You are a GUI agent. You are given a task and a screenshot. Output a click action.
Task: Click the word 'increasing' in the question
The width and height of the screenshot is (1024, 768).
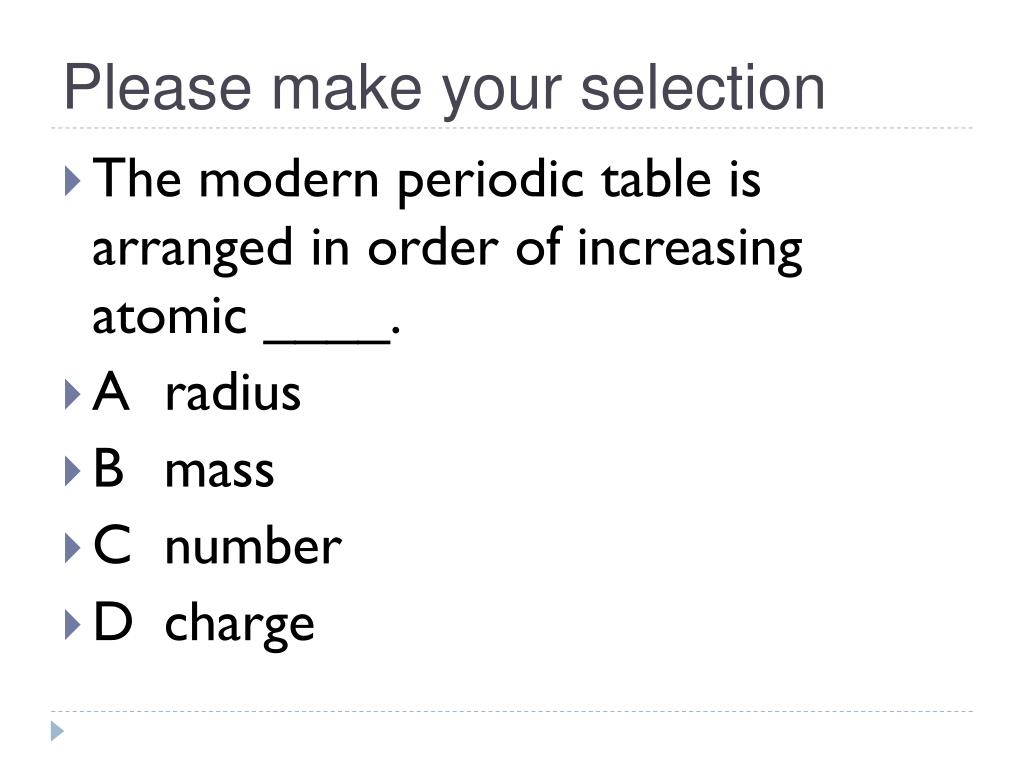tap(690, 251)
